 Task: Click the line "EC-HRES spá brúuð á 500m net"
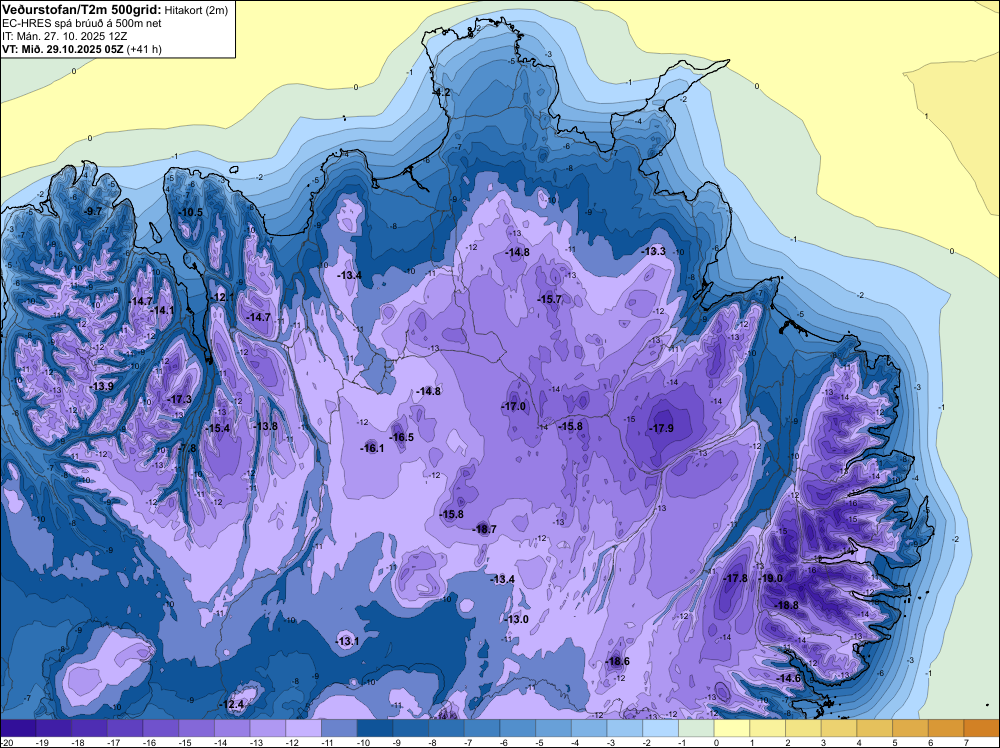tap(82, 24)
